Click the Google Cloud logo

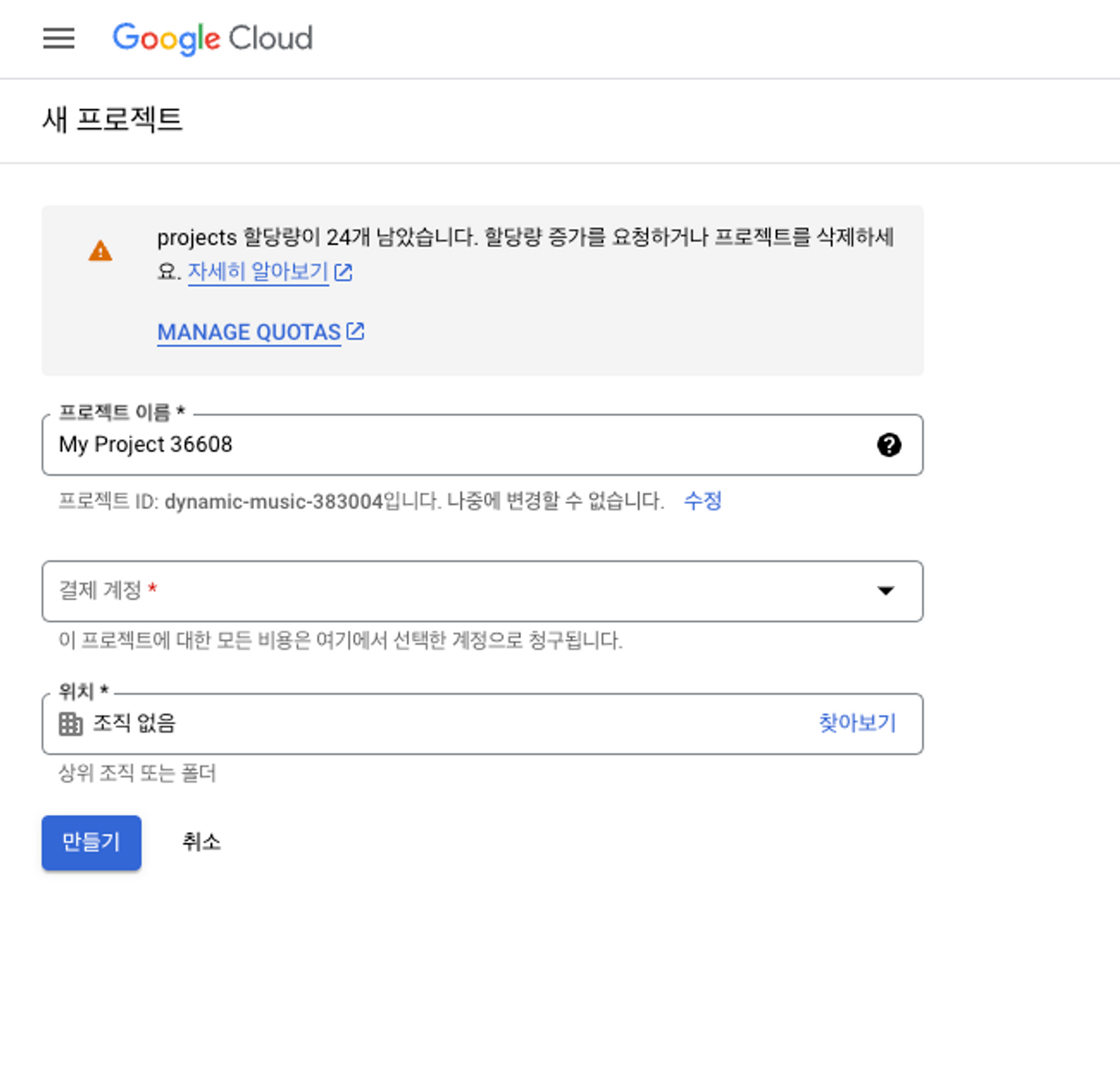[x=213, y=38]
